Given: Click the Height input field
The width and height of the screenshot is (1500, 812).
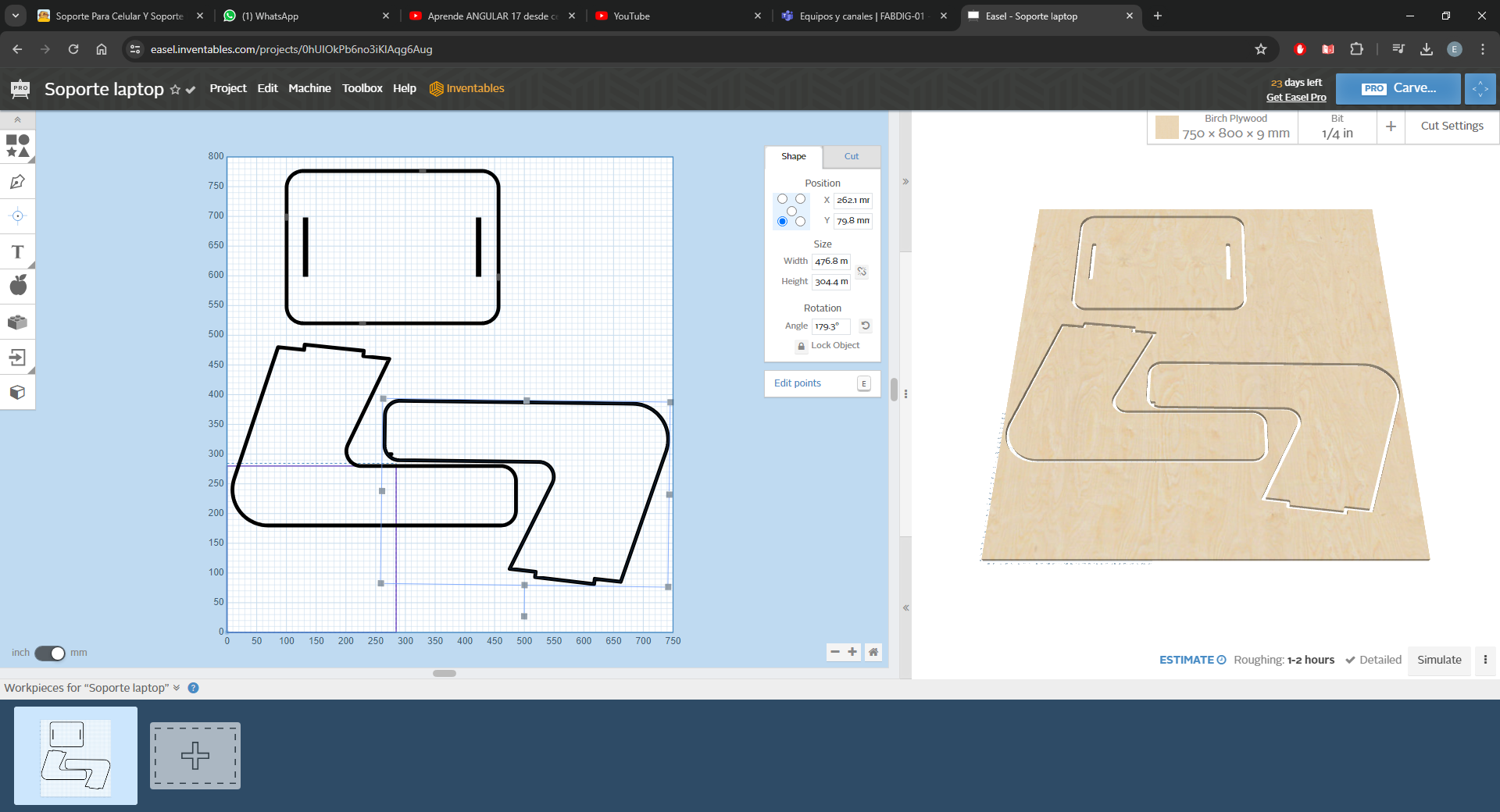Looking at the screenshot, I should (831, 282).
